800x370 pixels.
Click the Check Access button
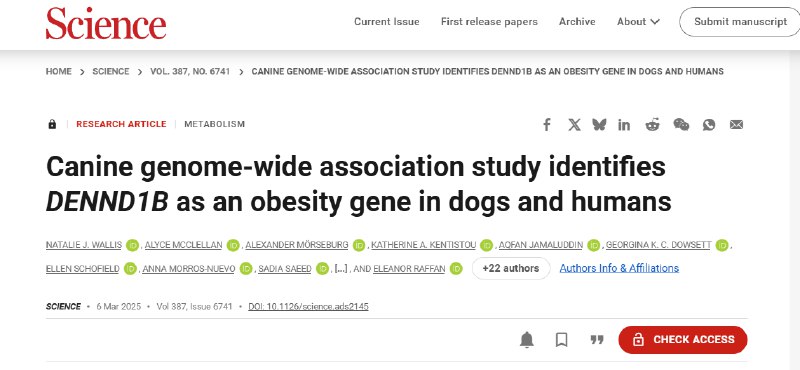tap(683, 340)
